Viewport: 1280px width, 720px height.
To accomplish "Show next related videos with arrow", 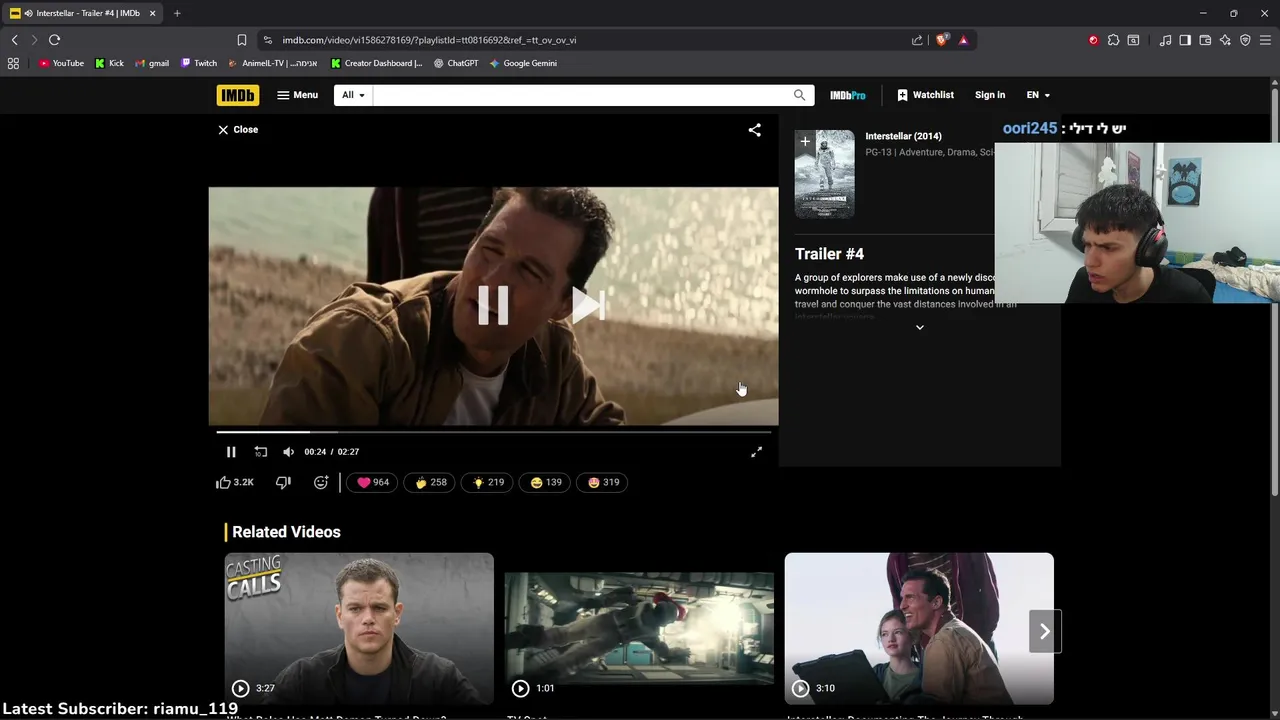I will [x=1044, y=631].
